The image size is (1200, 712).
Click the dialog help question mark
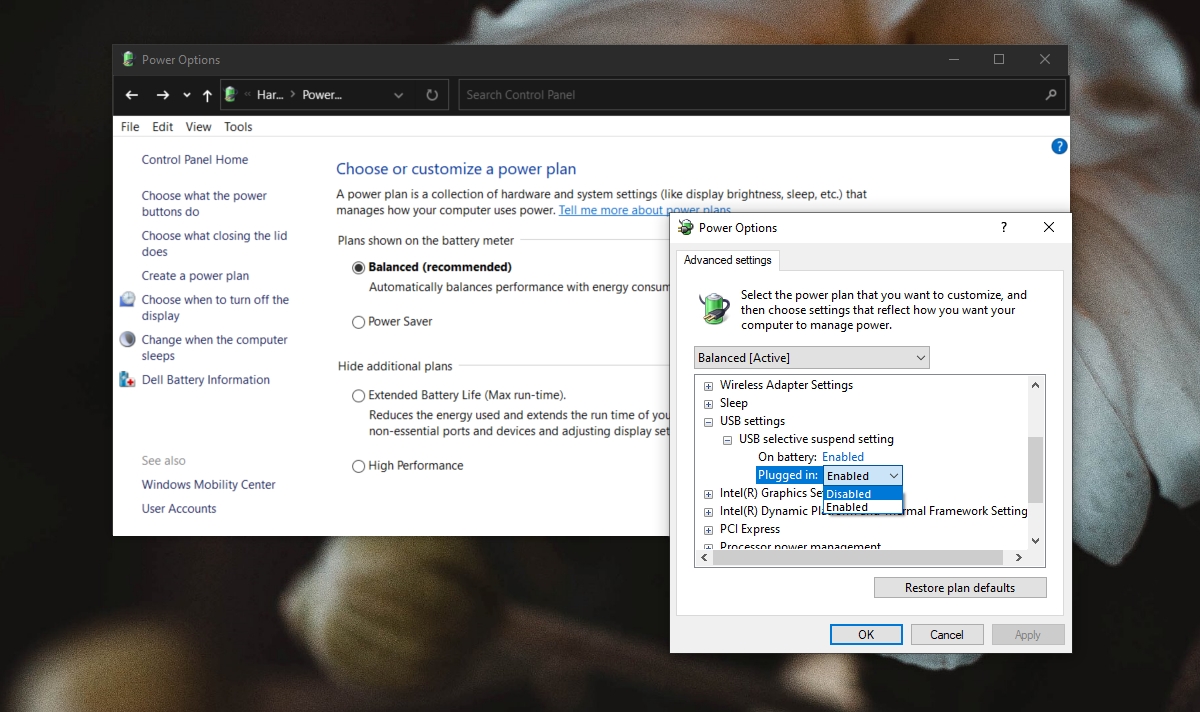tap(1004, 228)
